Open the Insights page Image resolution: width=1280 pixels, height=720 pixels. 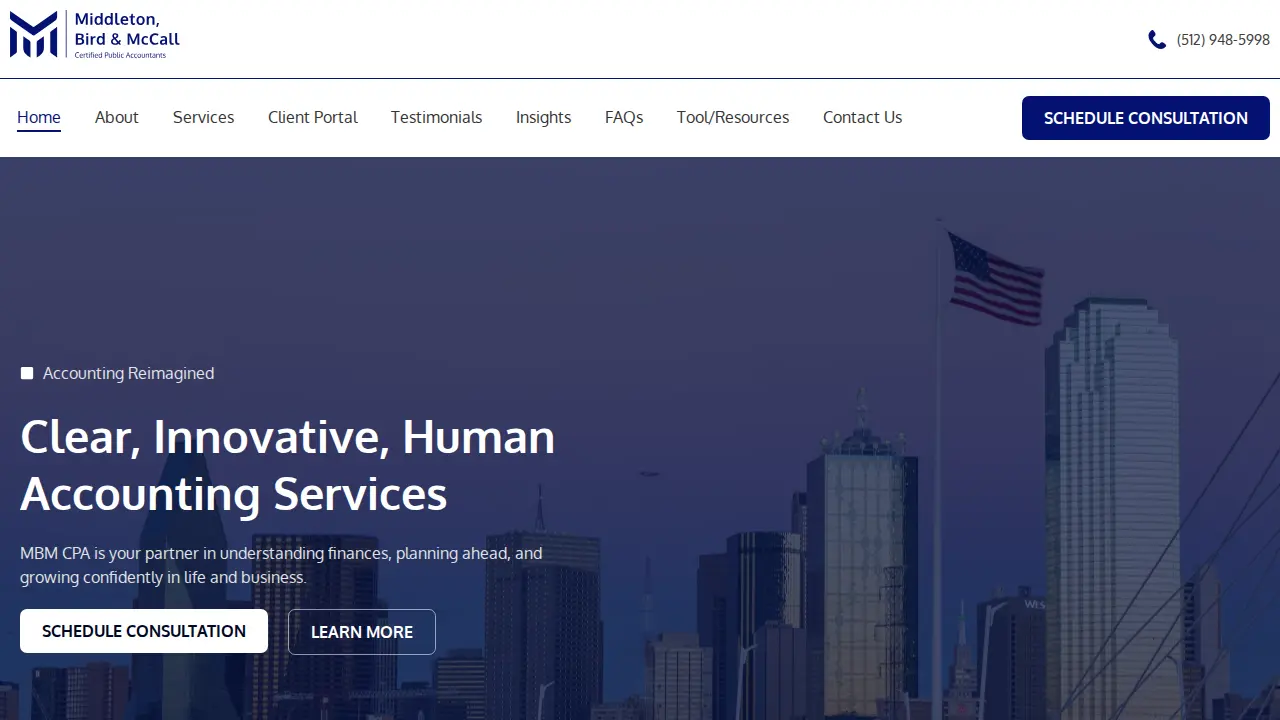tap(544, 117)
